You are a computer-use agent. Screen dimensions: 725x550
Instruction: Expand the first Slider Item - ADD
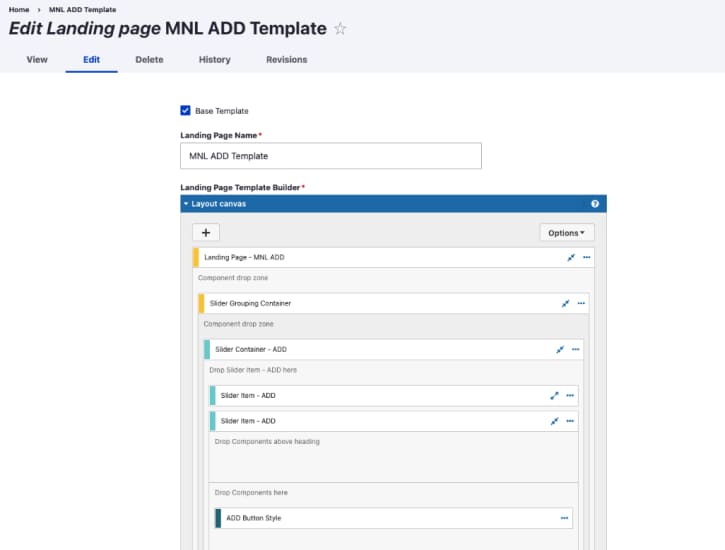pyautogui.click(x=554, y=396)
